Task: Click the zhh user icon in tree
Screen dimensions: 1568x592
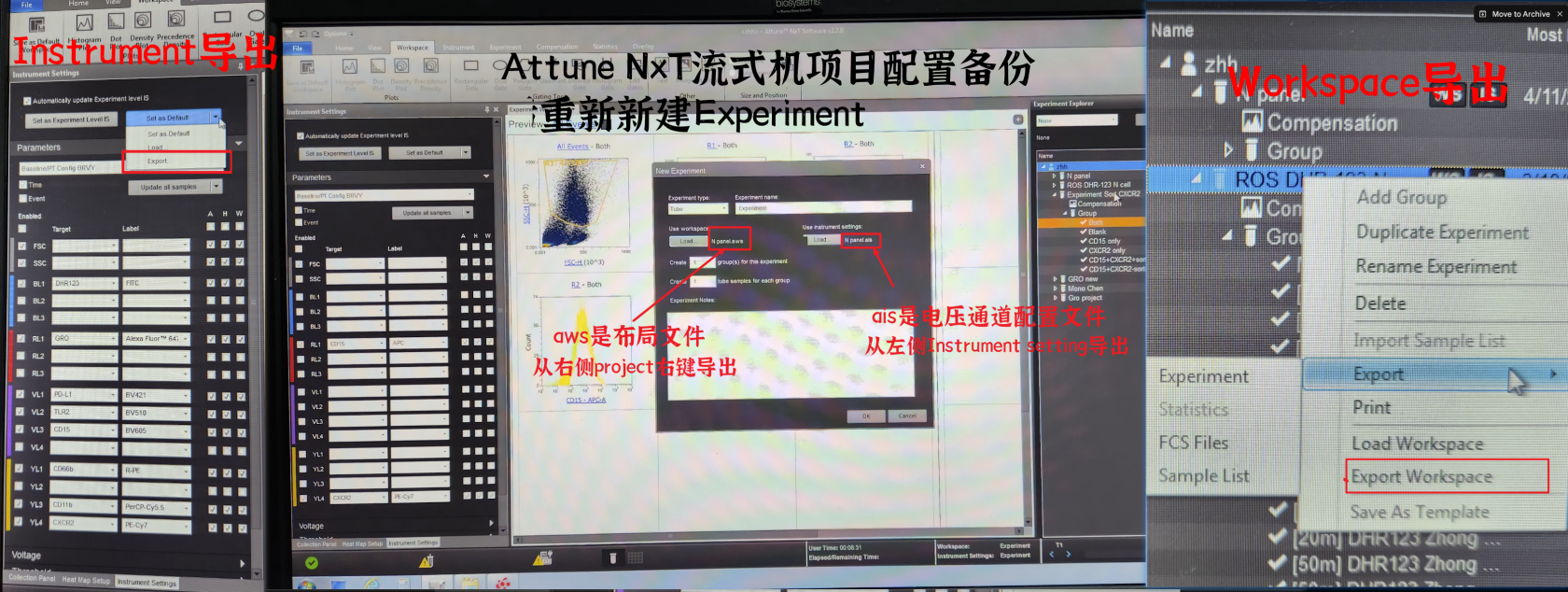Action: coord(1188,63)
